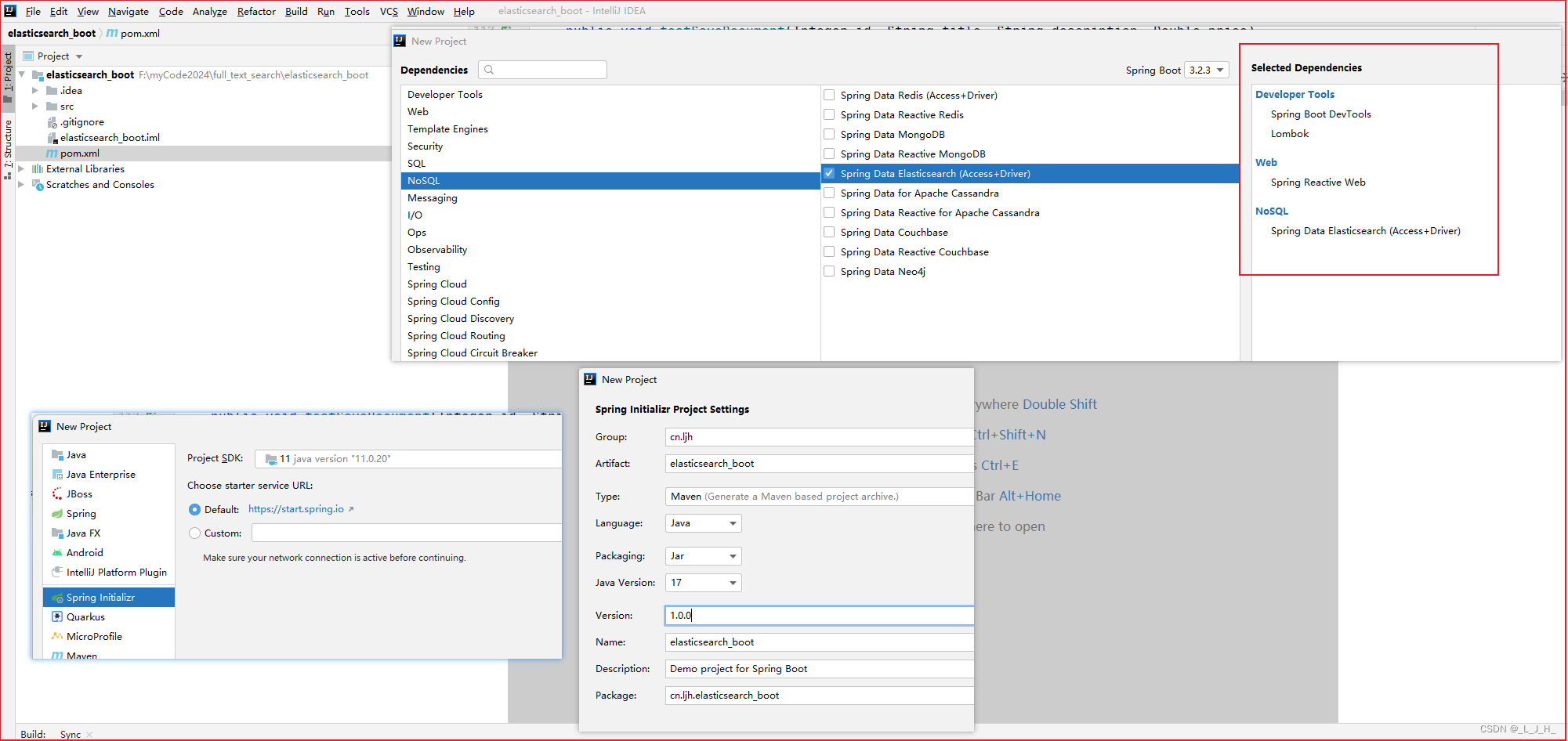Check Spring Data Reactive Couchbase

(829, 251)
